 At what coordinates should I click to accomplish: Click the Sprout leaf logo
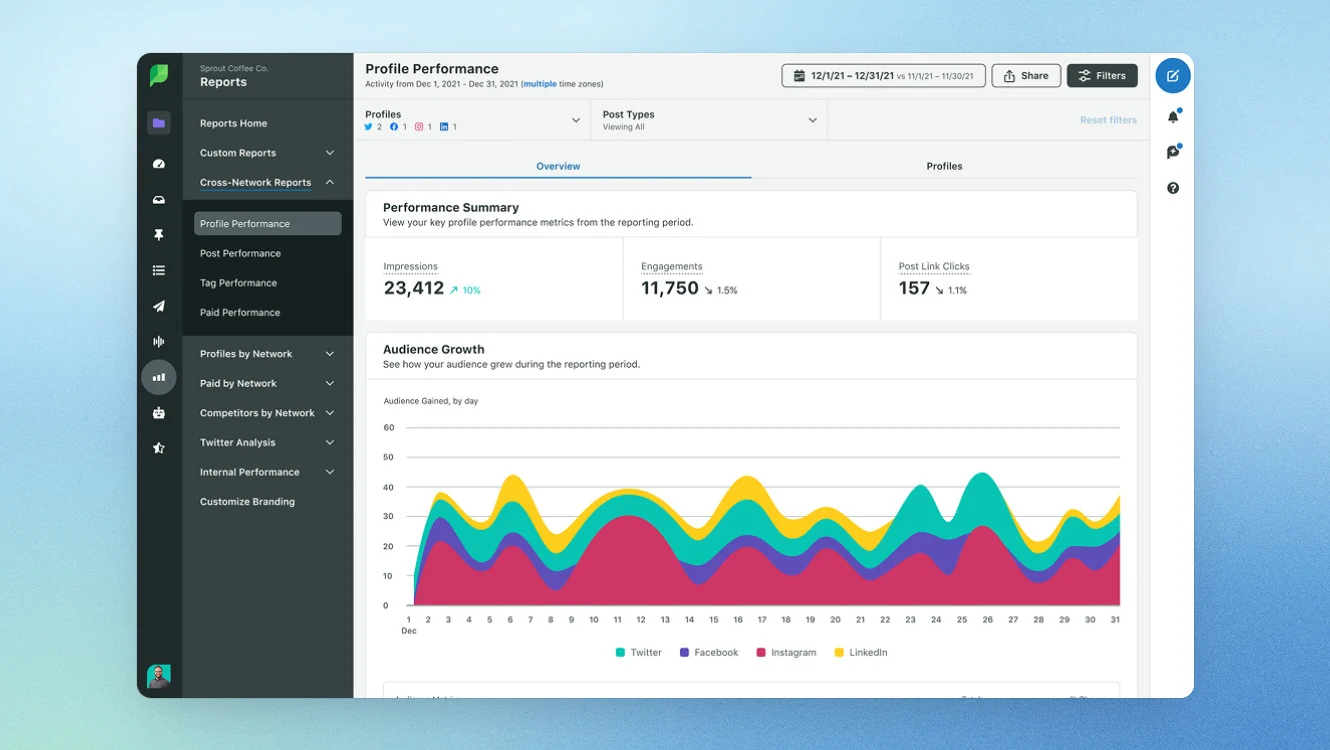(x=159, y=75)
